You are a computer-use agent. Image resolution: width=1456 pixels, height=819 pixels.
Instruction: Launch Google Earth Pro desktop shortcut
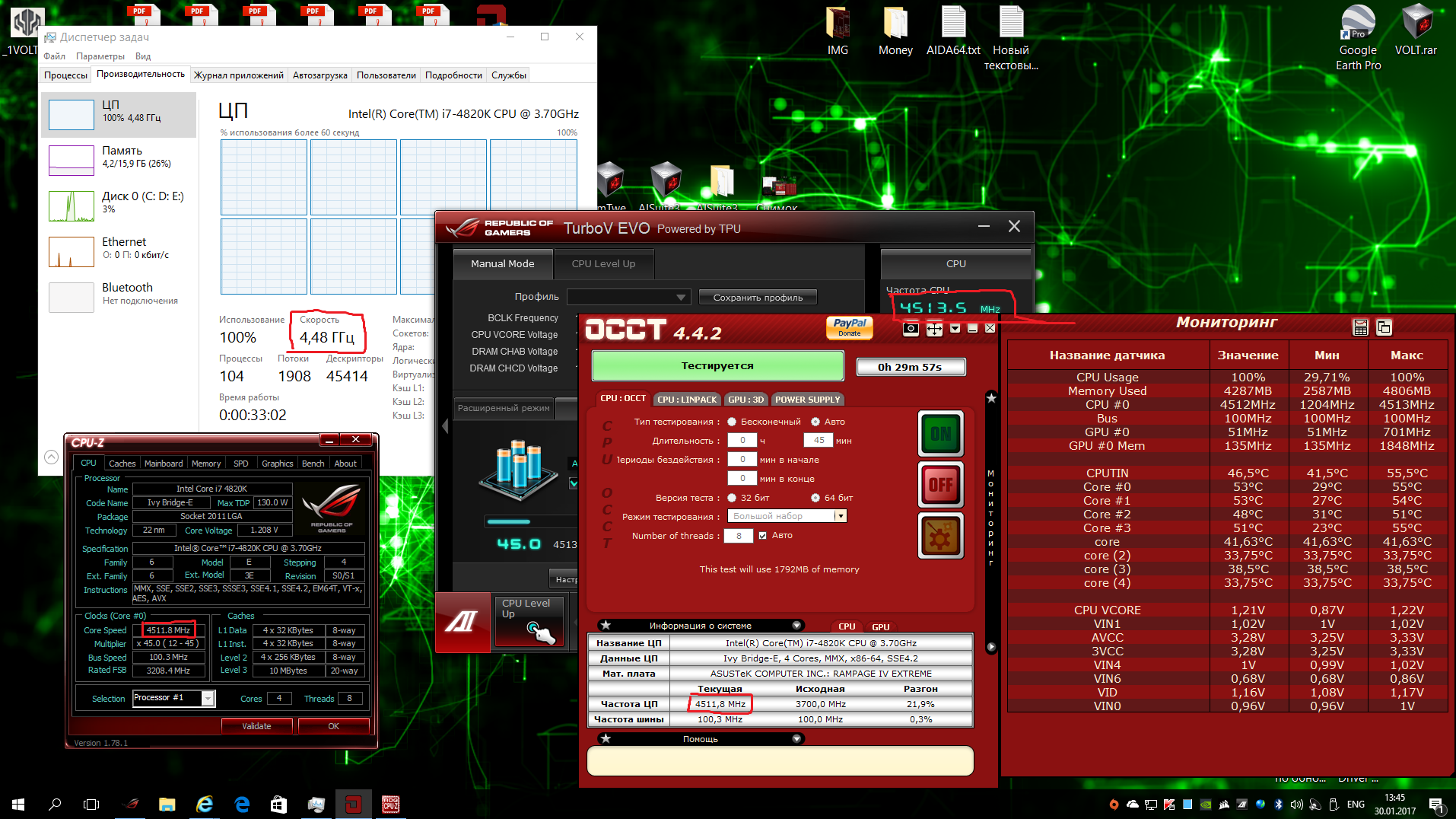[x=1358, y=38]
